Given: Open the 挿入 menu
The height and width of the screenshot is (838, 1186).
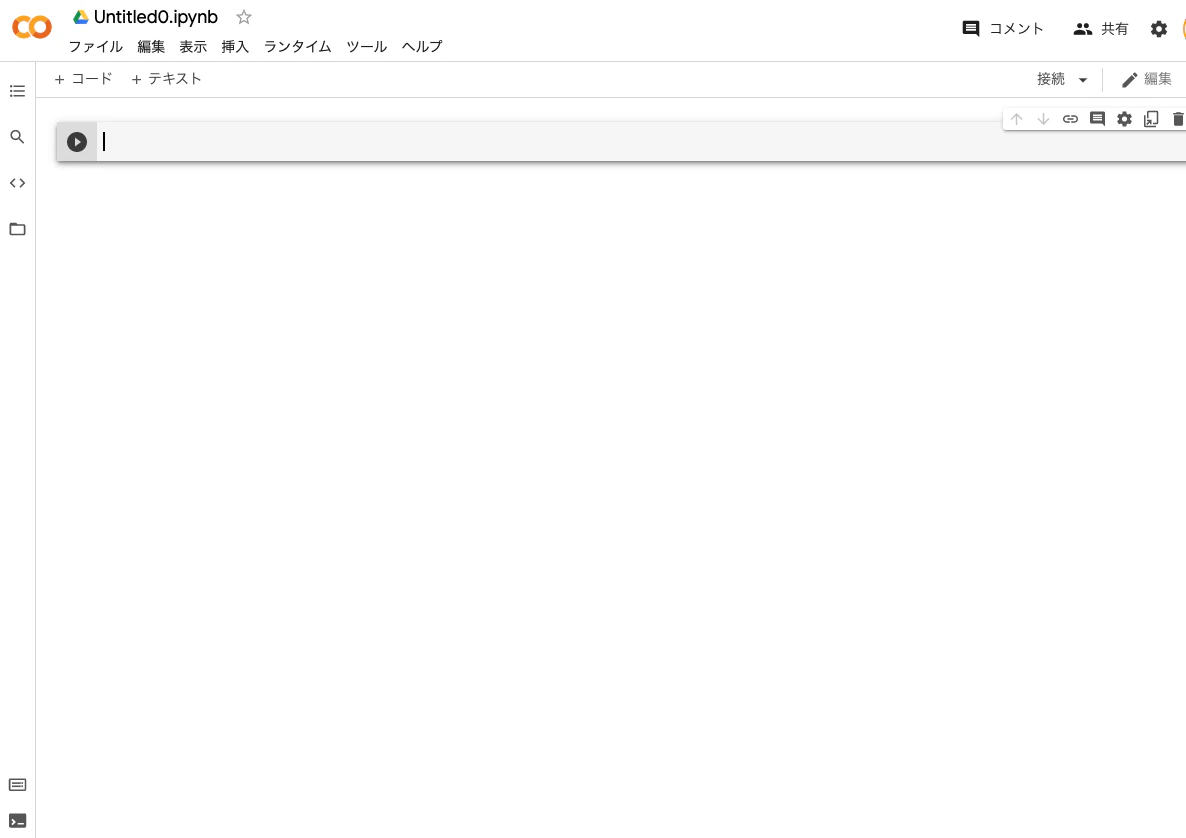Looking at the screenshot, I should pos(235,46).
